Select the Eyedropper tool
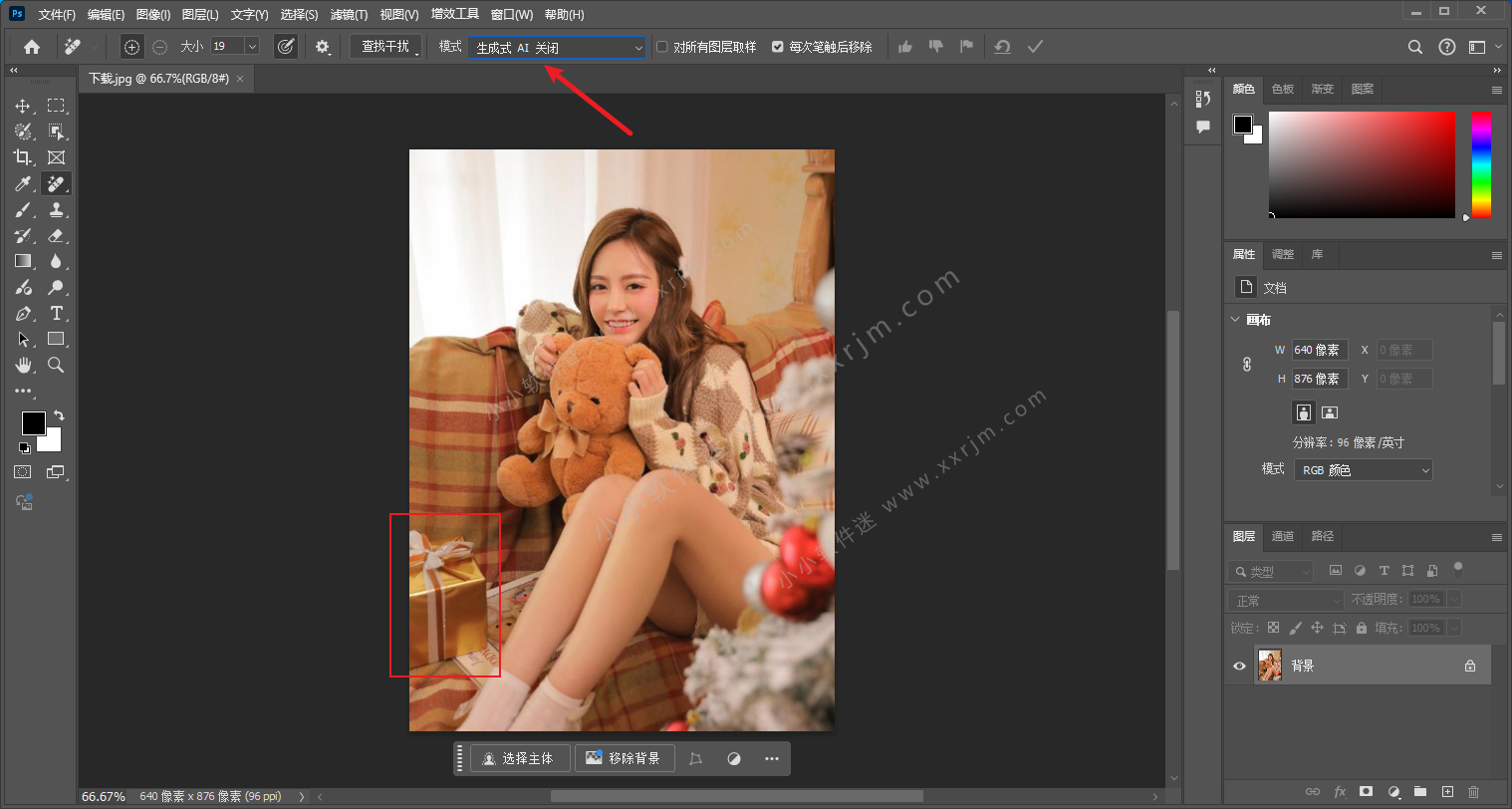Image resolution: width=1512 pixels, height=809 pixels. point(23,183)
